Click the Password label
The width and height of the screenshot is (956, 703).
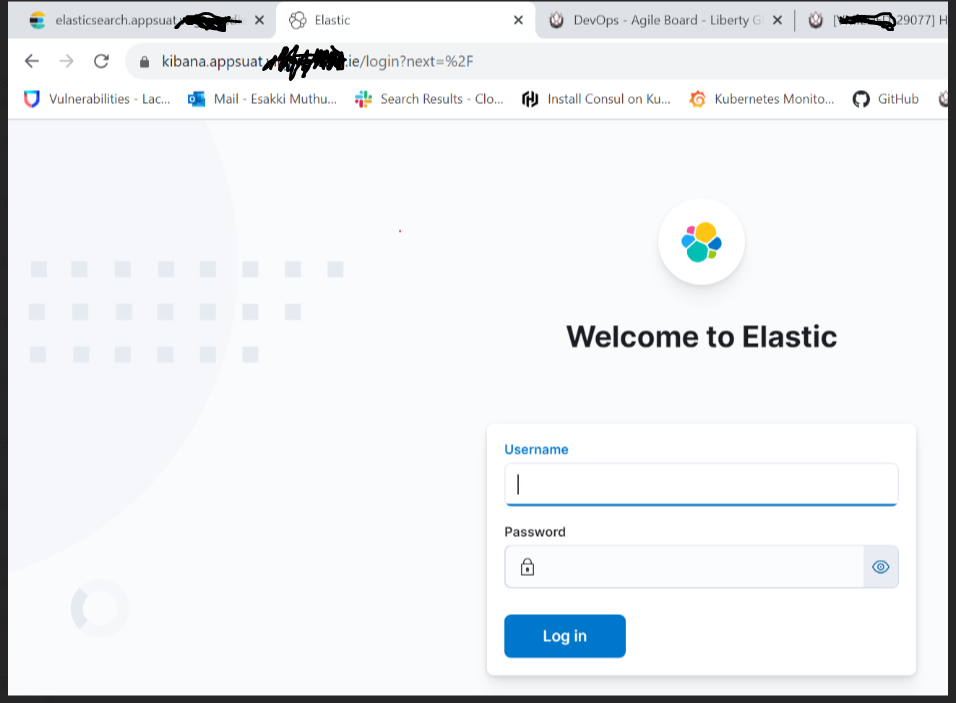point(535,532)
